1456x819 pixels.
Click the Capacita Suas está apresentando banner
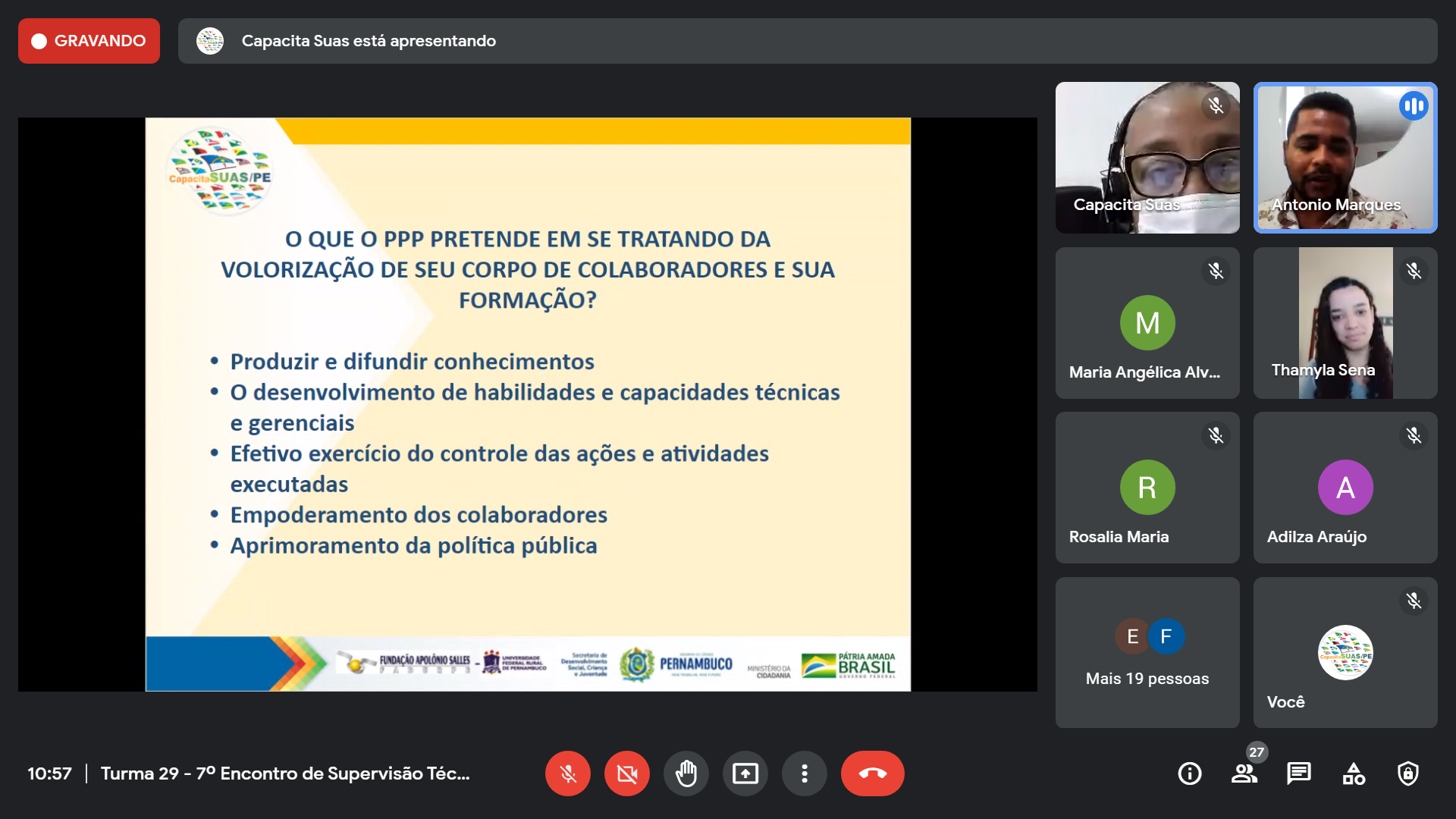tap(369, 41)
